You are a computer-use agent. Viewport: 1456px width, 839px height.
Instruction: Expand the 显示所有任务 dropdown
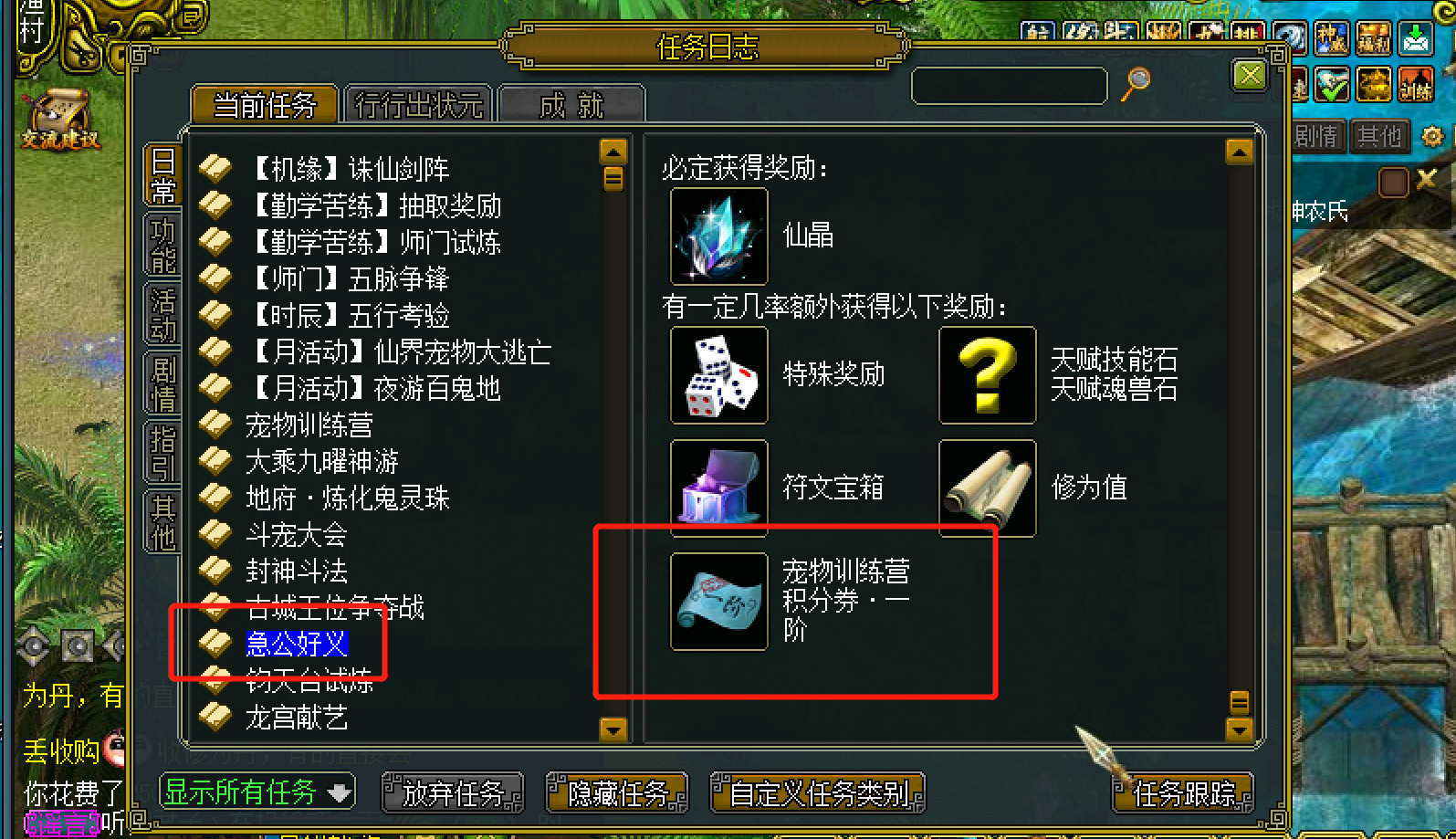[257, 792]
